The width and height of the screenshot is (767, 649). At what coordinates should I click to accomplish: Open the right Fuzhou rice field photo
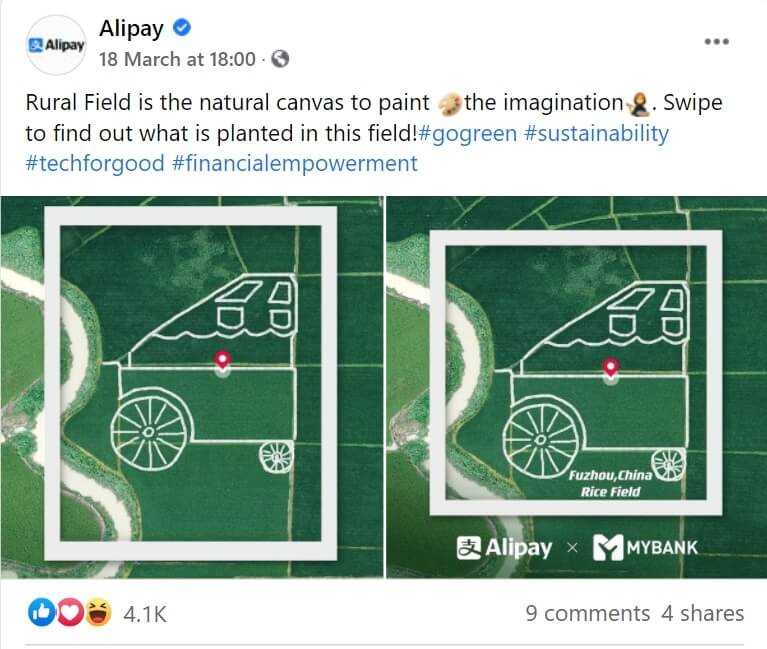(577, 387)
